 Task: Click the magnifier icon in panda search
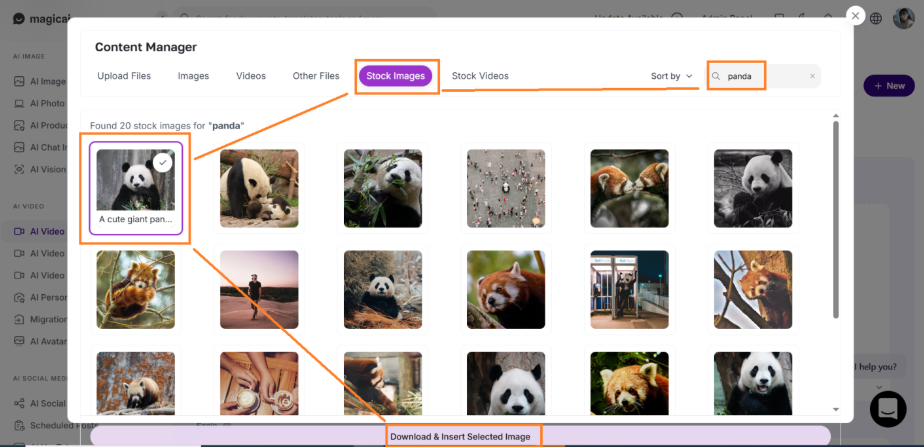pyautogui.click(x=716, y=77)
